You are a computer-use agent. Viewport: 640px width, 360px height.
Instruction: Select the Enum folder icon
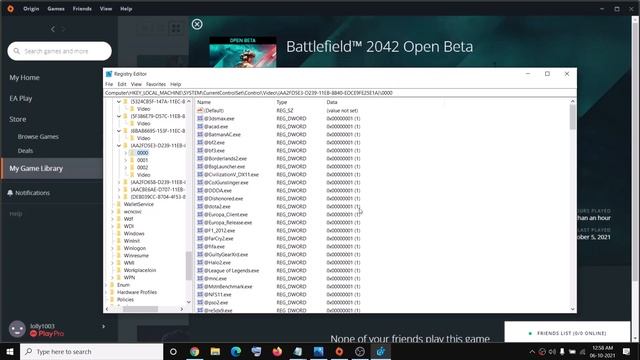[112, 285]
